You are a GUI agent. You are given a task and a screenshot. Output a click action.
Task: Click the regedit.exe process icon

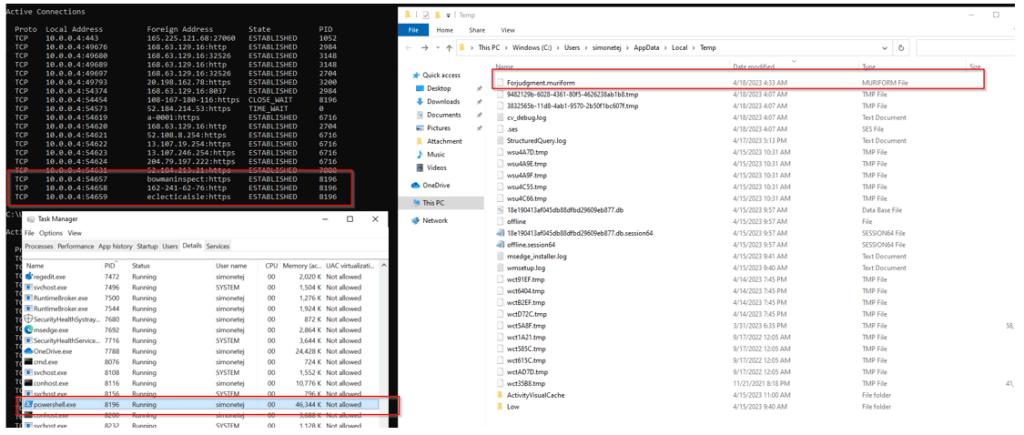pyautogui.click(x=28, y=273)
